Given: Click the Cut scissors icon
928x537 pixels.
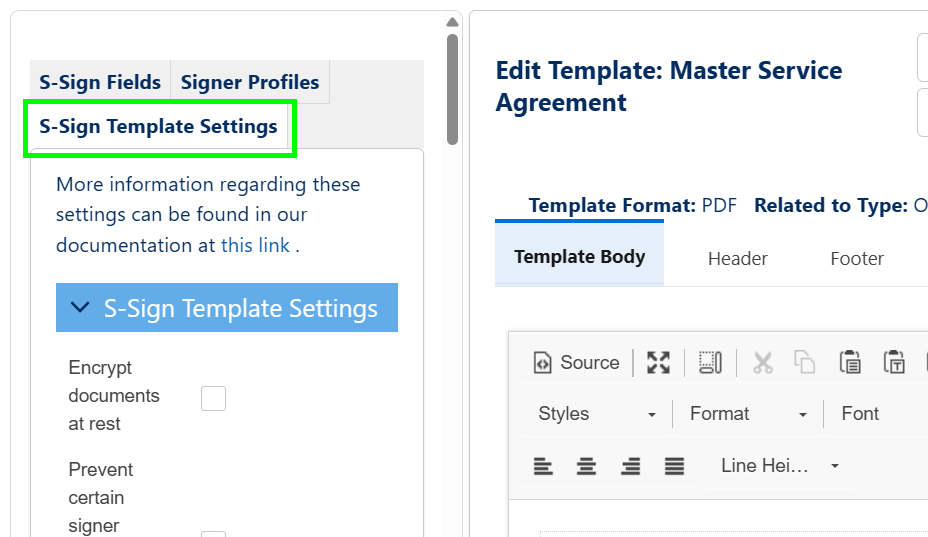Looking at the screenshot, I should click(x=763, y=363).
